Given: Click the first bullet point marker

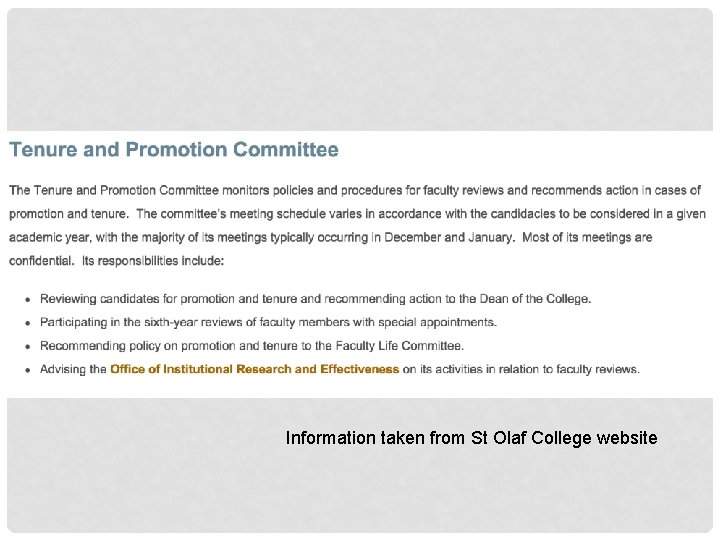Looking at the screenshot, I should click(28, 300).
